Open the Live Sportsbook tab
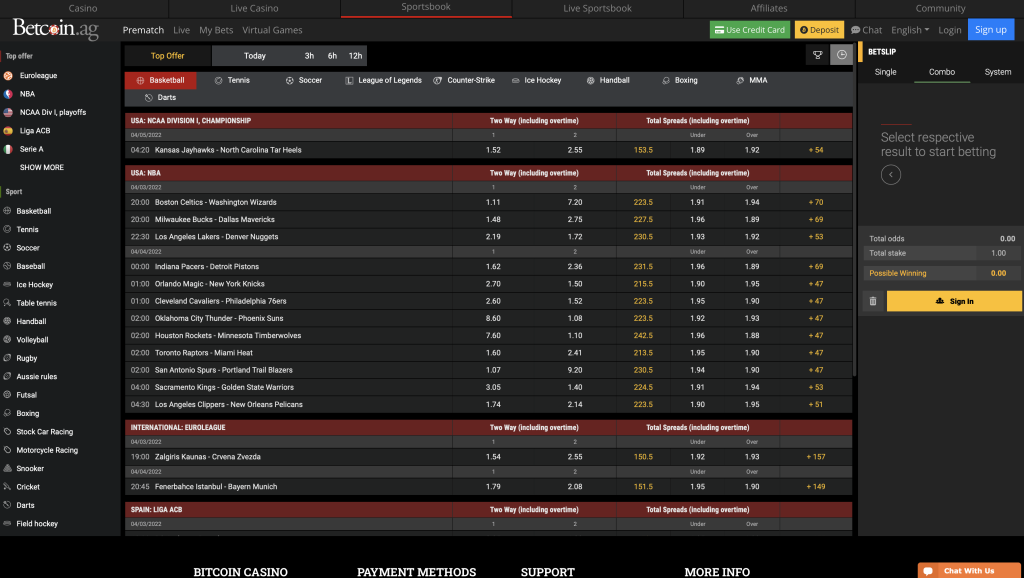Image resolution: width=1024 pixels, height=578 pixels. coord(598,8)
